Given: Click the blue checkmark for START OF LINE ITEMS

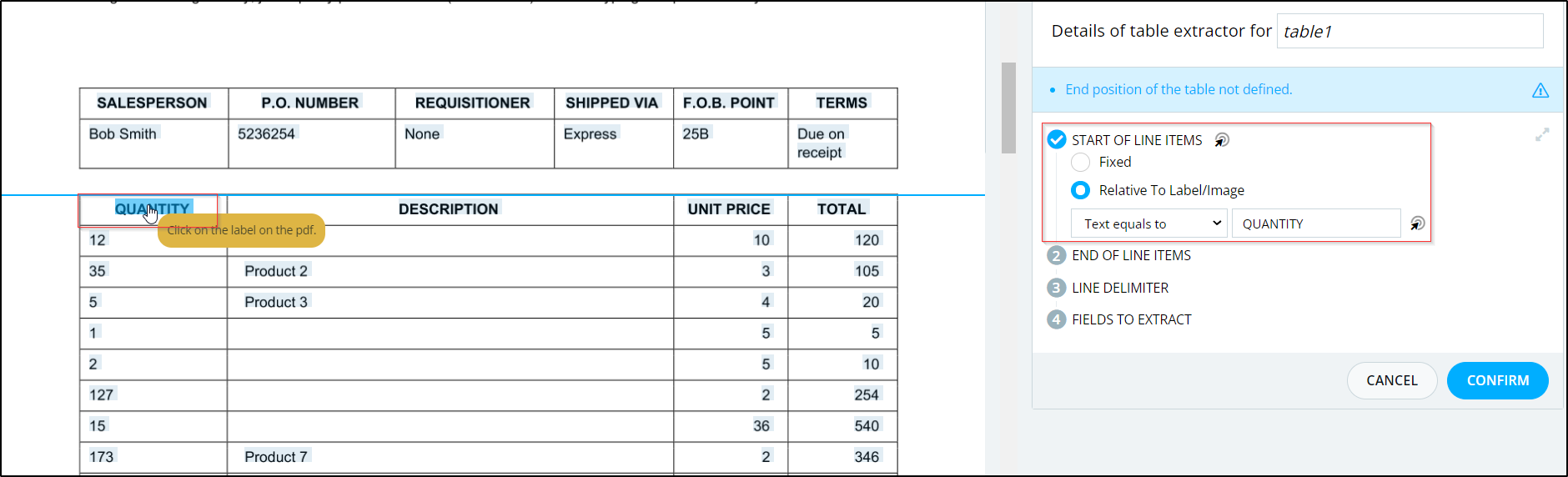Looking at the screenshot, I should coord(1057,139).
